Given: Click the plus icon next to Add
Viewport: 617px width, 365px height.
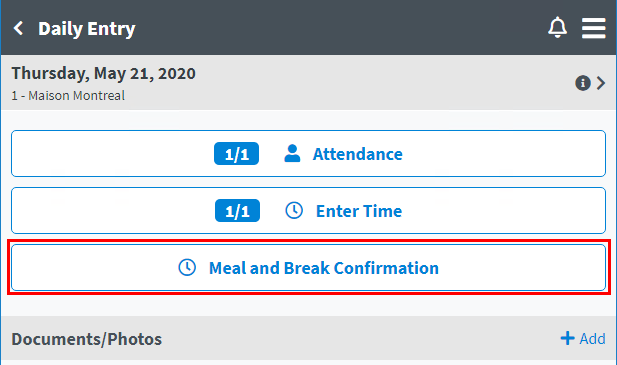Looking at the screenshot, I should click(x=567, y=338).
